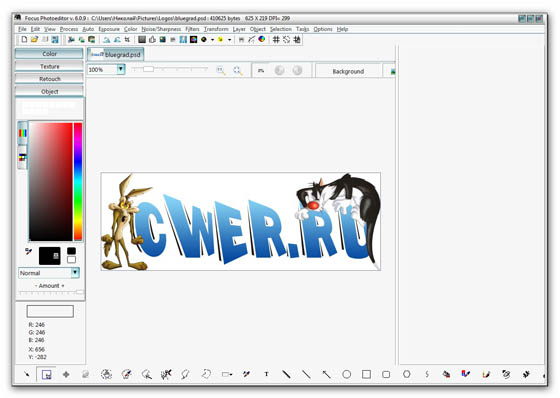Click the zoom magnifier icon beside the zoom slider
The image size is (560, 398).
(221, 70)
